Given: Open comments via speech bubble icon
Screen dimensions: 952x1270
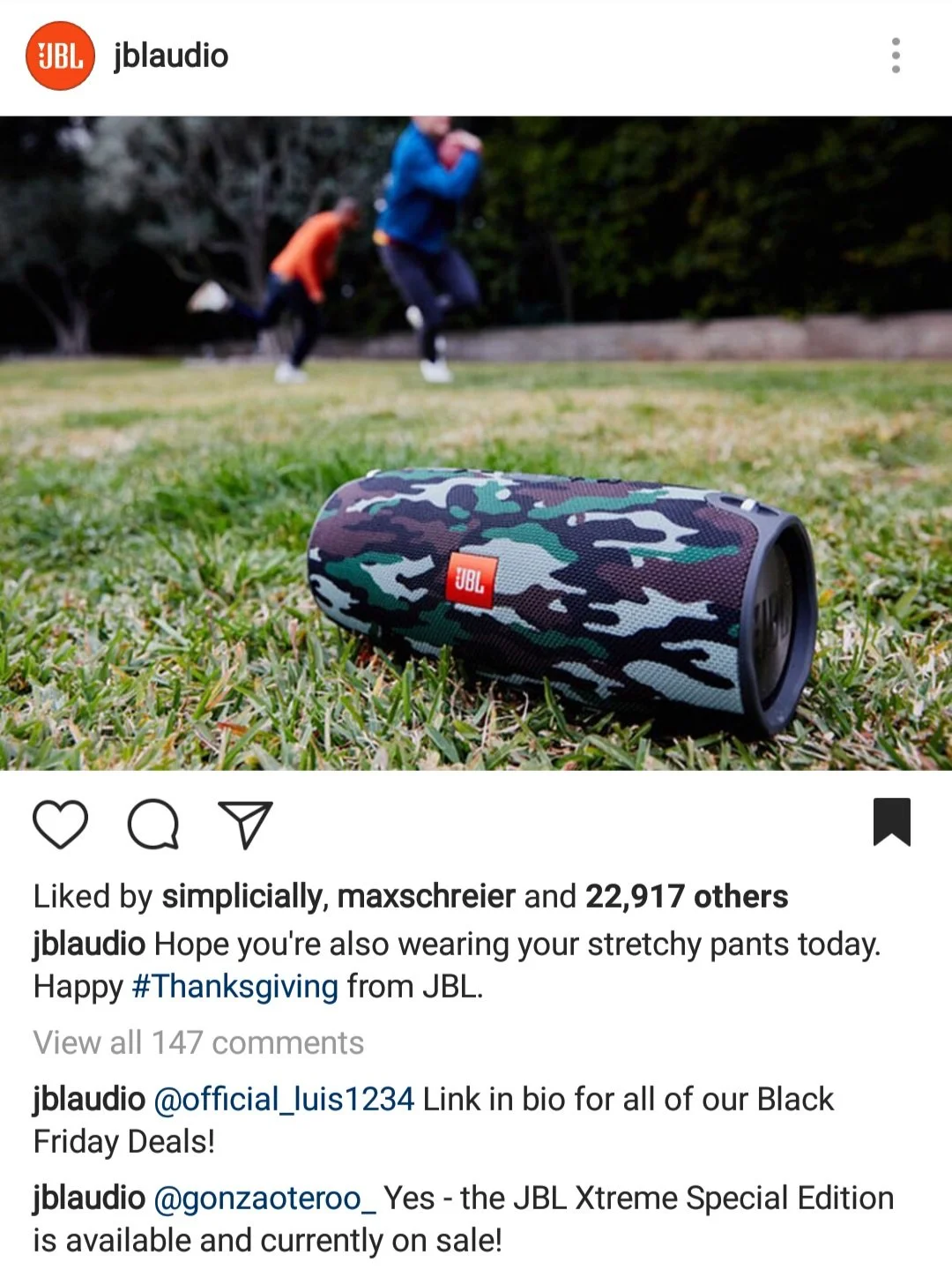Looking at the screenshot, I should [x=153, y=825].
